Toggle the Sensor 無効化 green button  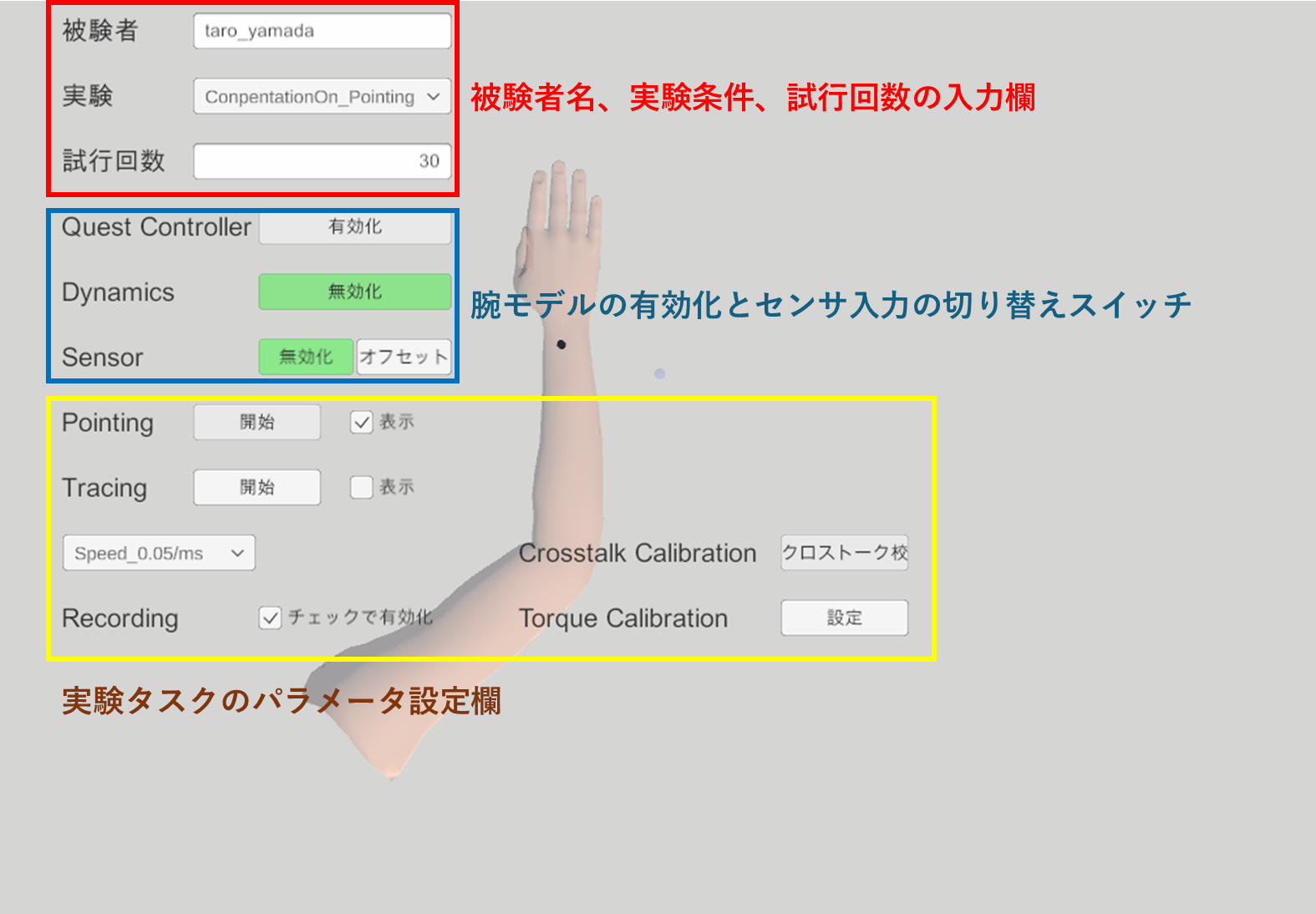(306, 357)
